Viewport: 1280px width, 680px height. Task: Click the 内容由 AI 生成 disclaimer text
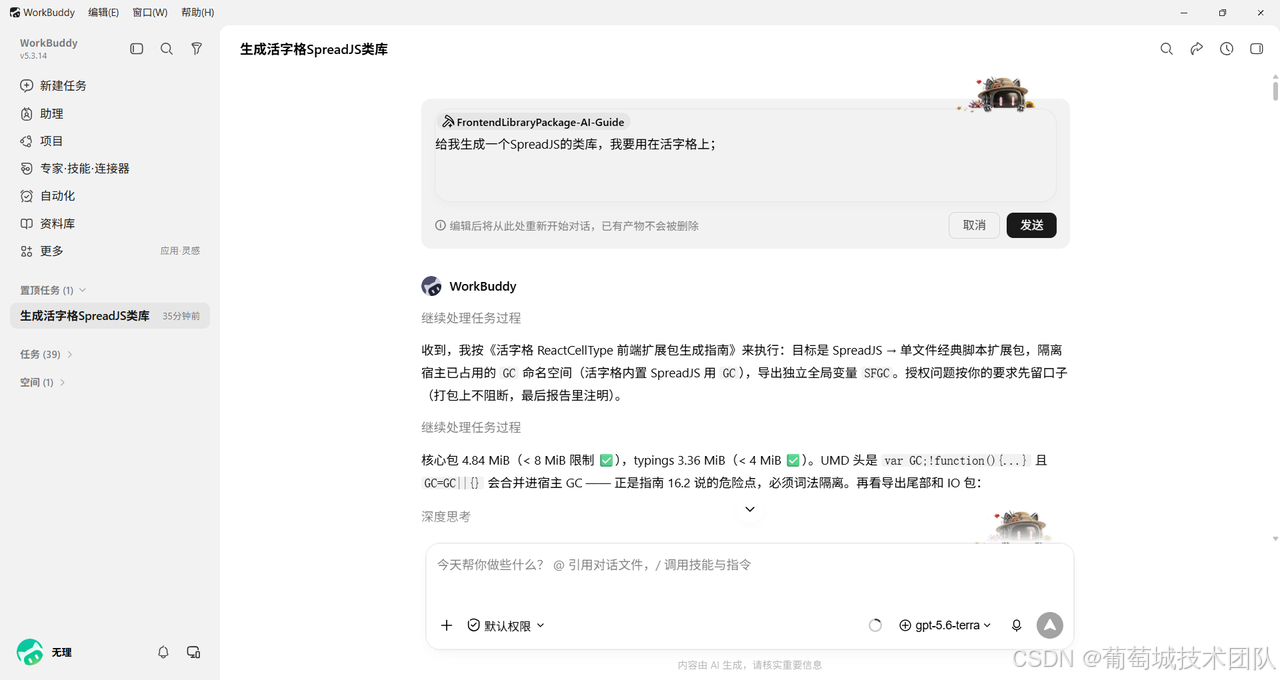[x=750, y=665]
